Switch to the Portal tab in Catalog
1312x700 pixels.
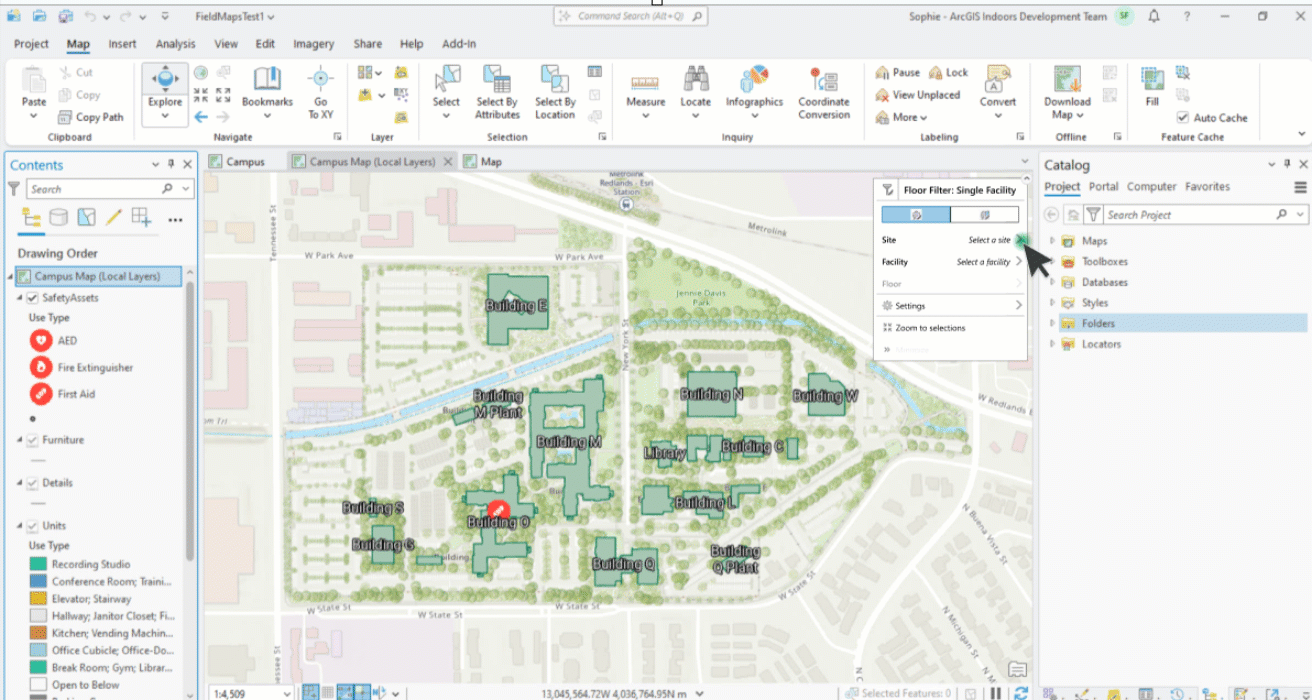point(1104,187)
